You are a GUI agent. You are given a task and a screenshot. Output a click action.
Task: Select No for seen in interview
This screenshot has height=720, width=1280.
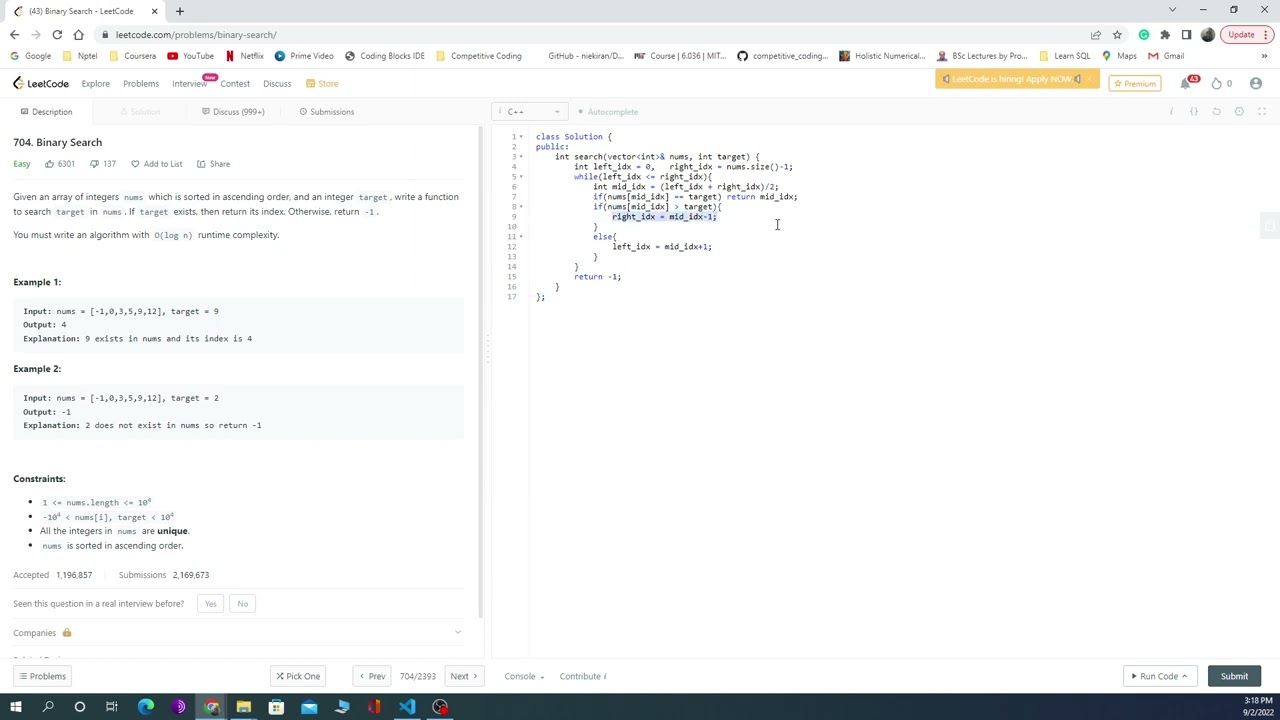click(242, 604)
